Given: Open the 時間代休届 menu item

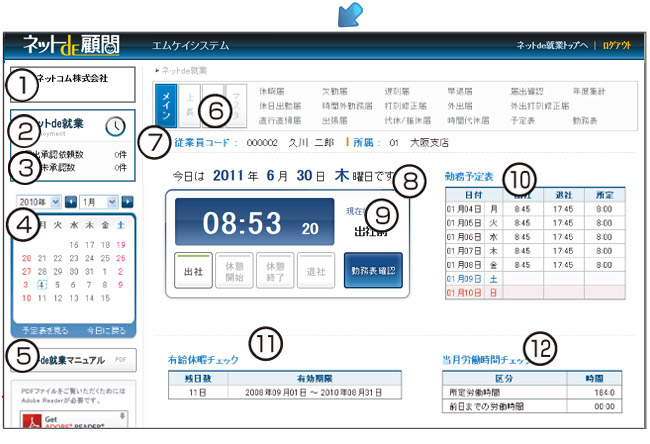Looking at the screenshot, I should [468, 121].
